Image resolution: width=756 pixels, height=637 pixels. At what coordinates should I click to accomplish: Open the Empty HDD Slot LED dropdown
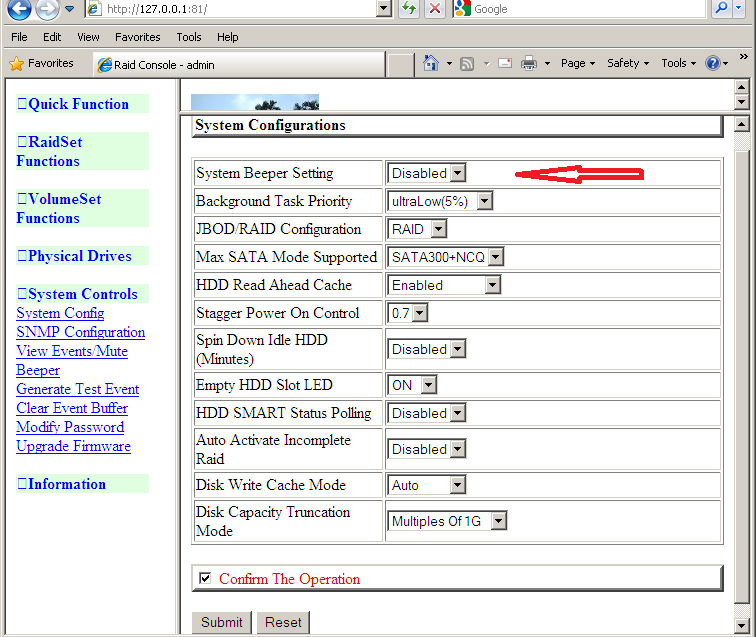[x=412, y=385]
